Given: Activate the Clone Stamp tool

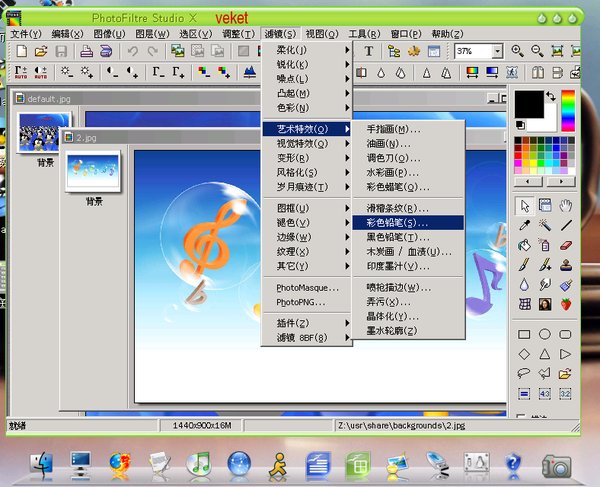Looking at the screenshot, I should 566,265.
